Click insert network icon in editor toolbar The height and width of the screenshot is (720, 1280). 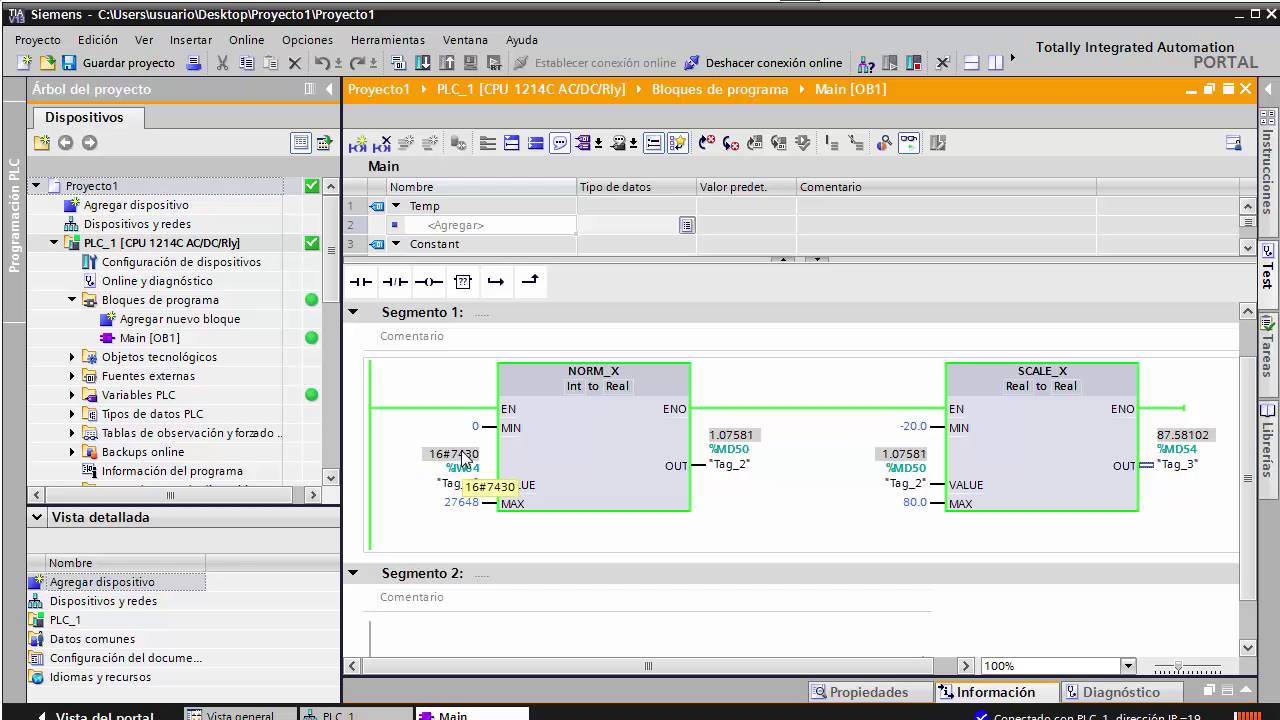point(357,143)
